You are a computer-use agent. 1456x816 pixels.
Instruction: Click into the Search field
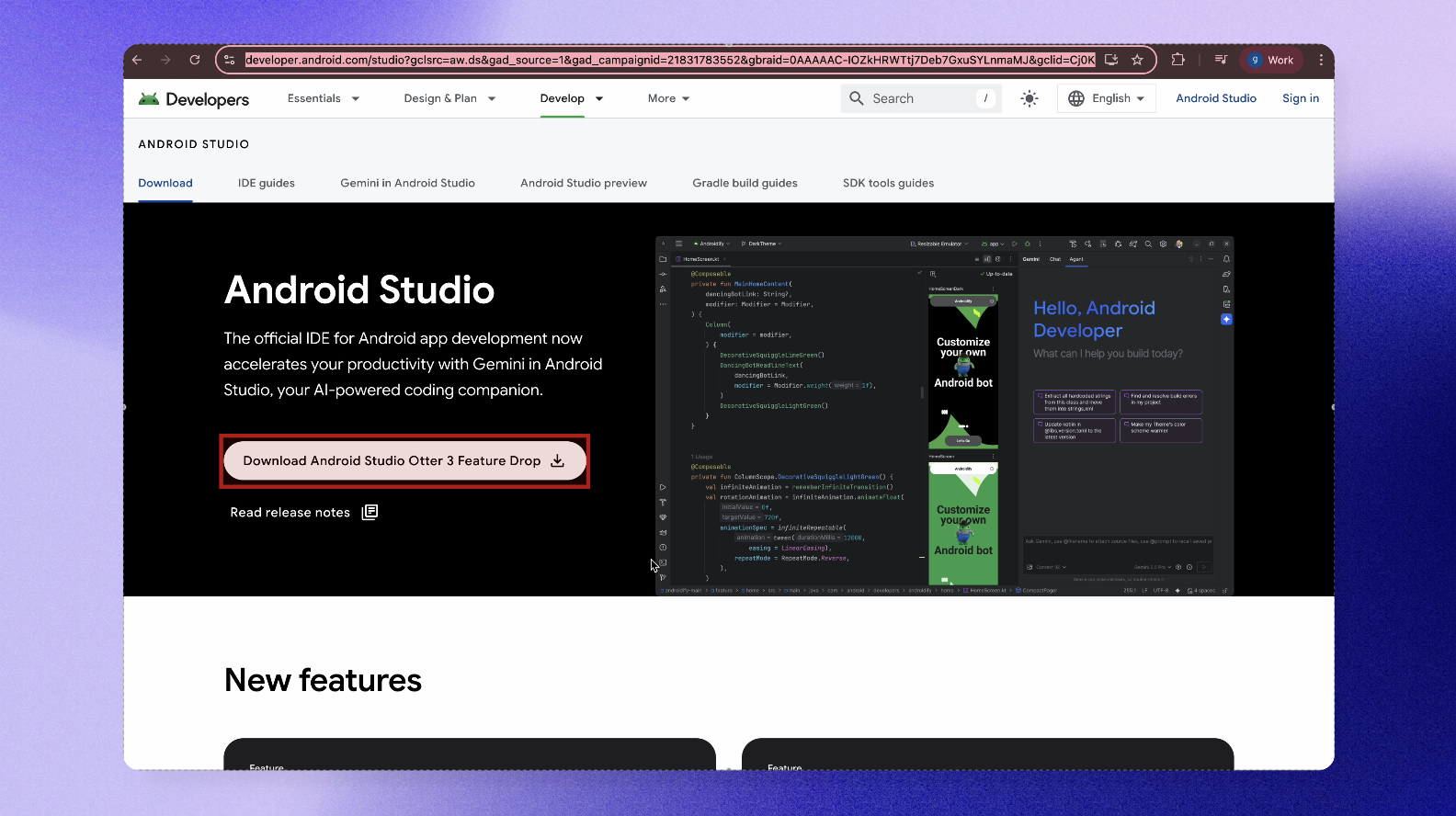(x=919, y=98)
